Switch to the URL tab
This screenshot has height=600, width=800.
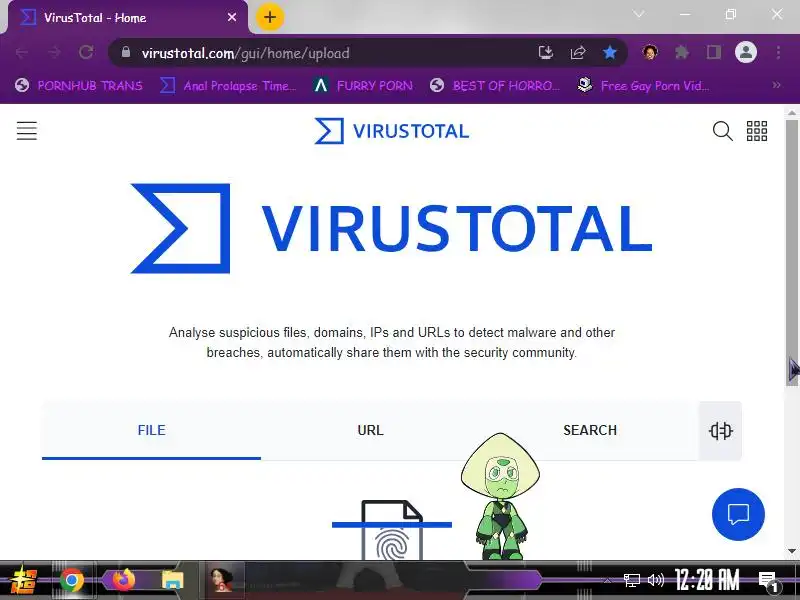tap(370, 431)
